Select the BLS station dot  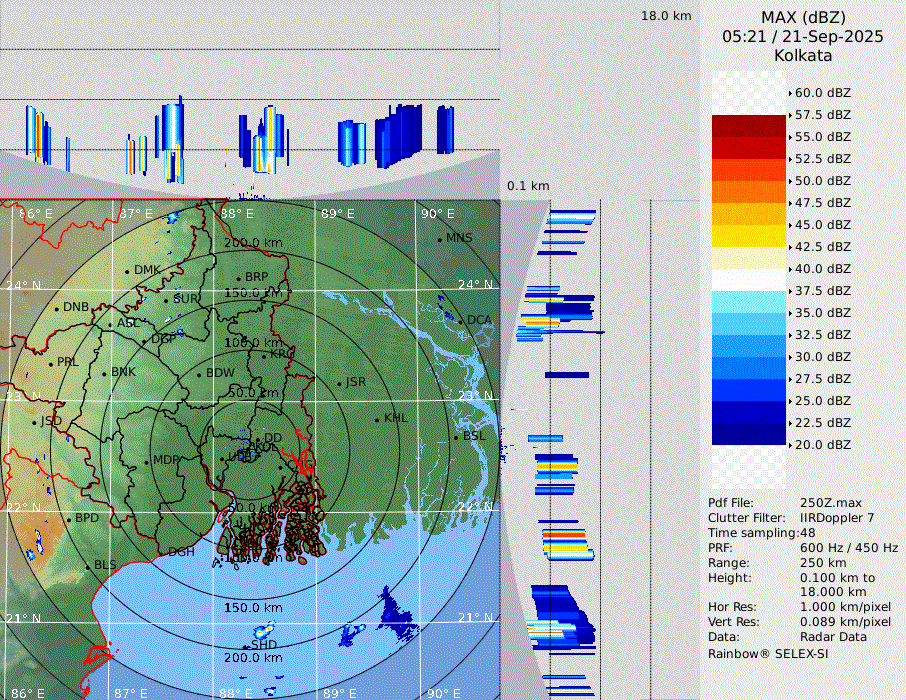[x=88, y=566]
